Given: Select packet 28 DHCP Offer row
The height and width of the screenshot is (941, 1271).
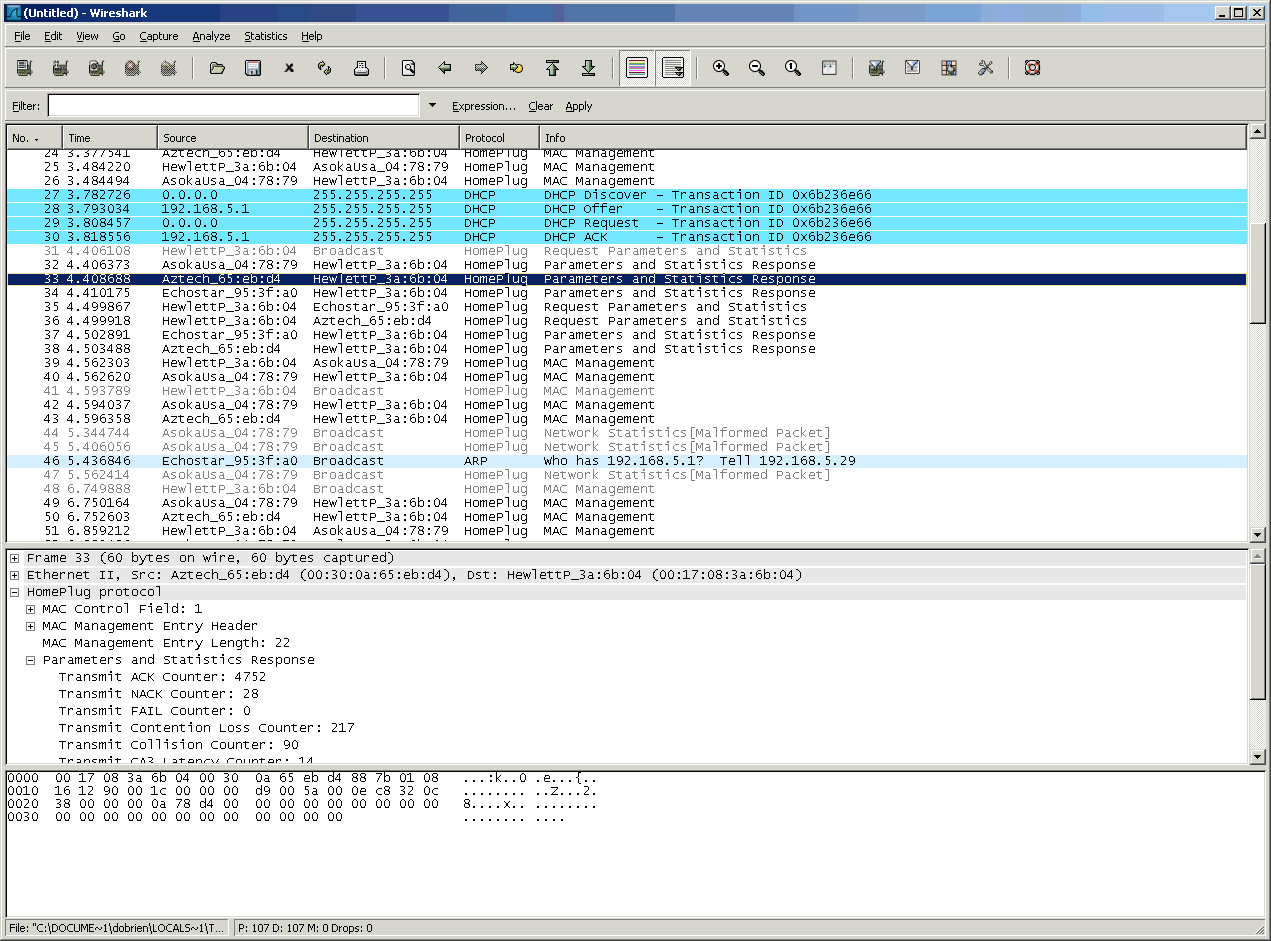Looking at the screenshot, I should click(x=627, y=209).
